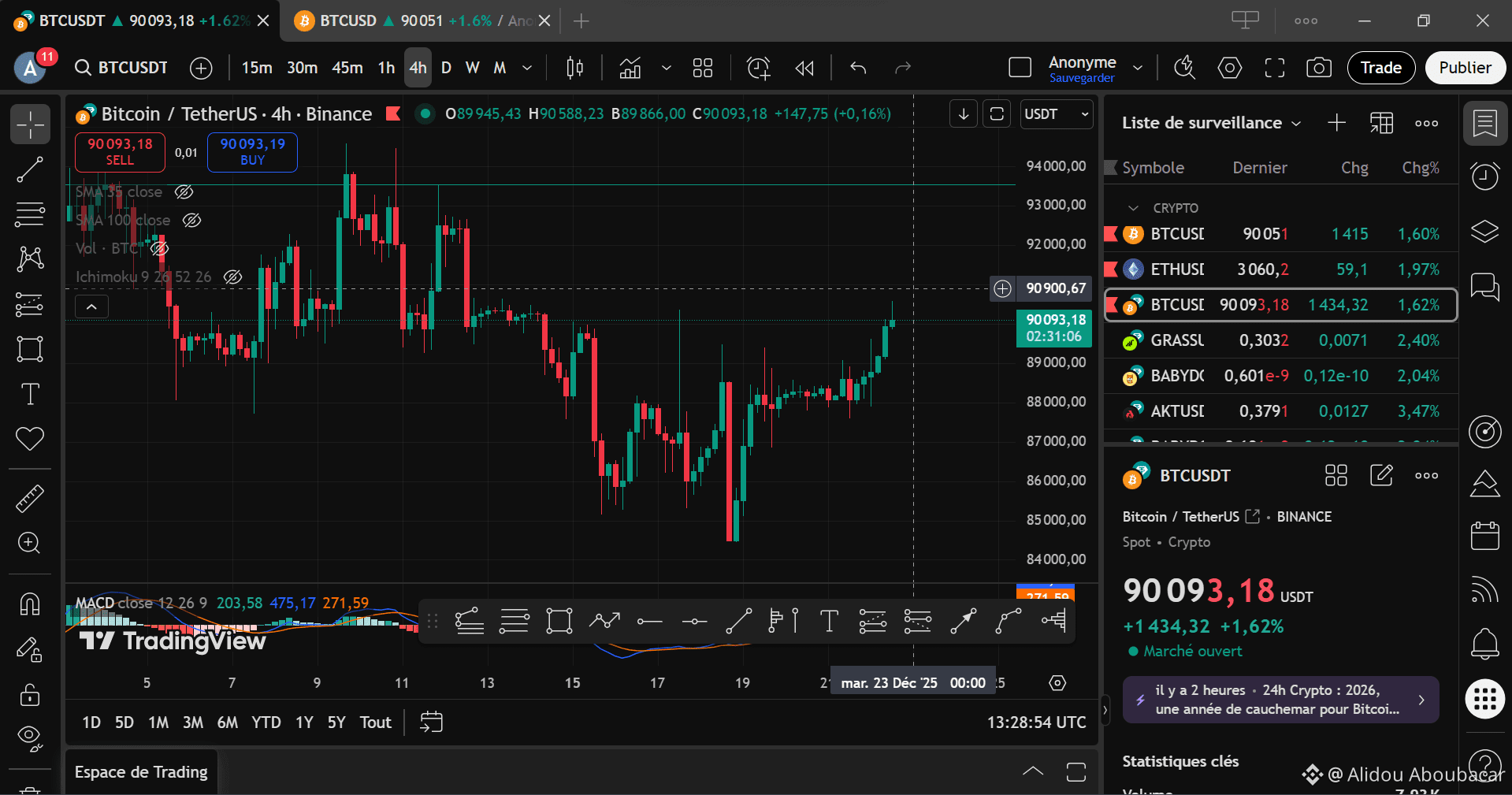Viewport: 1512px width, 795px height.
Task: Open the Alerts clock icon
Action: [x=1484, y=176]
